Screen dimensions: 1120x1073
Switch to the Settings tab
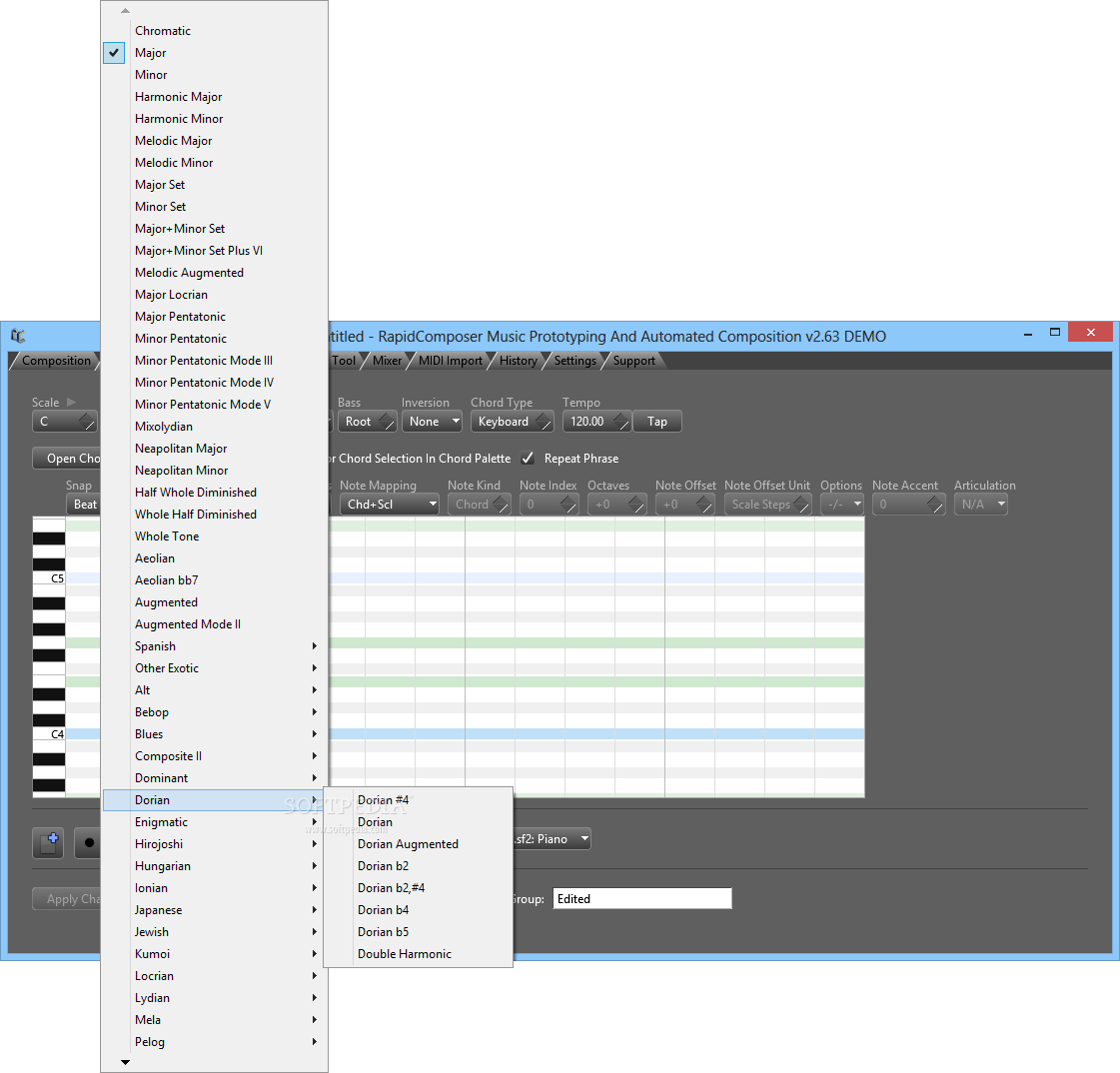pos(575,361)
